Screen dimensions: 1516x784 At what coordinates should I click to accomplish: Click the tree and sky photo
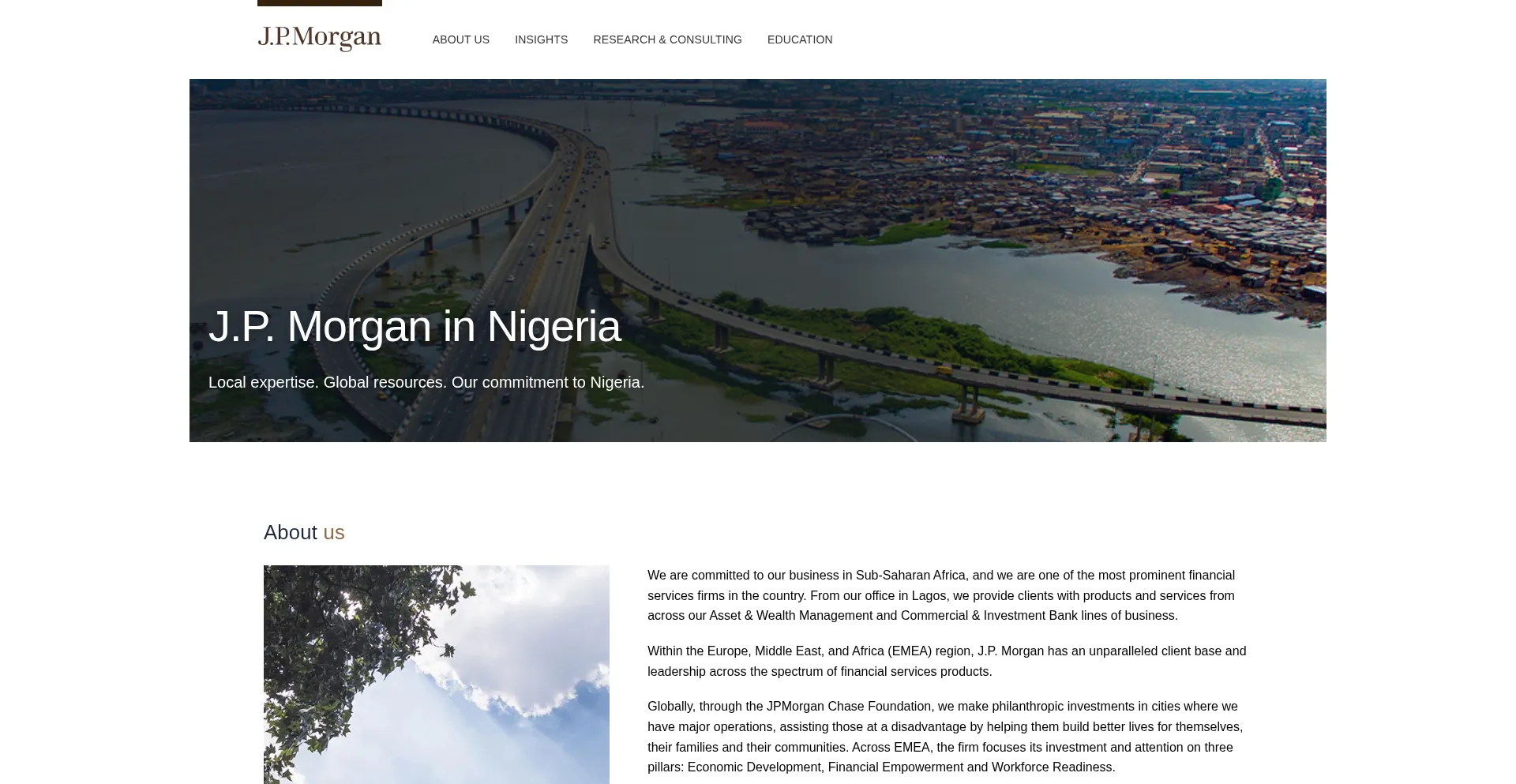pos(437,674)
